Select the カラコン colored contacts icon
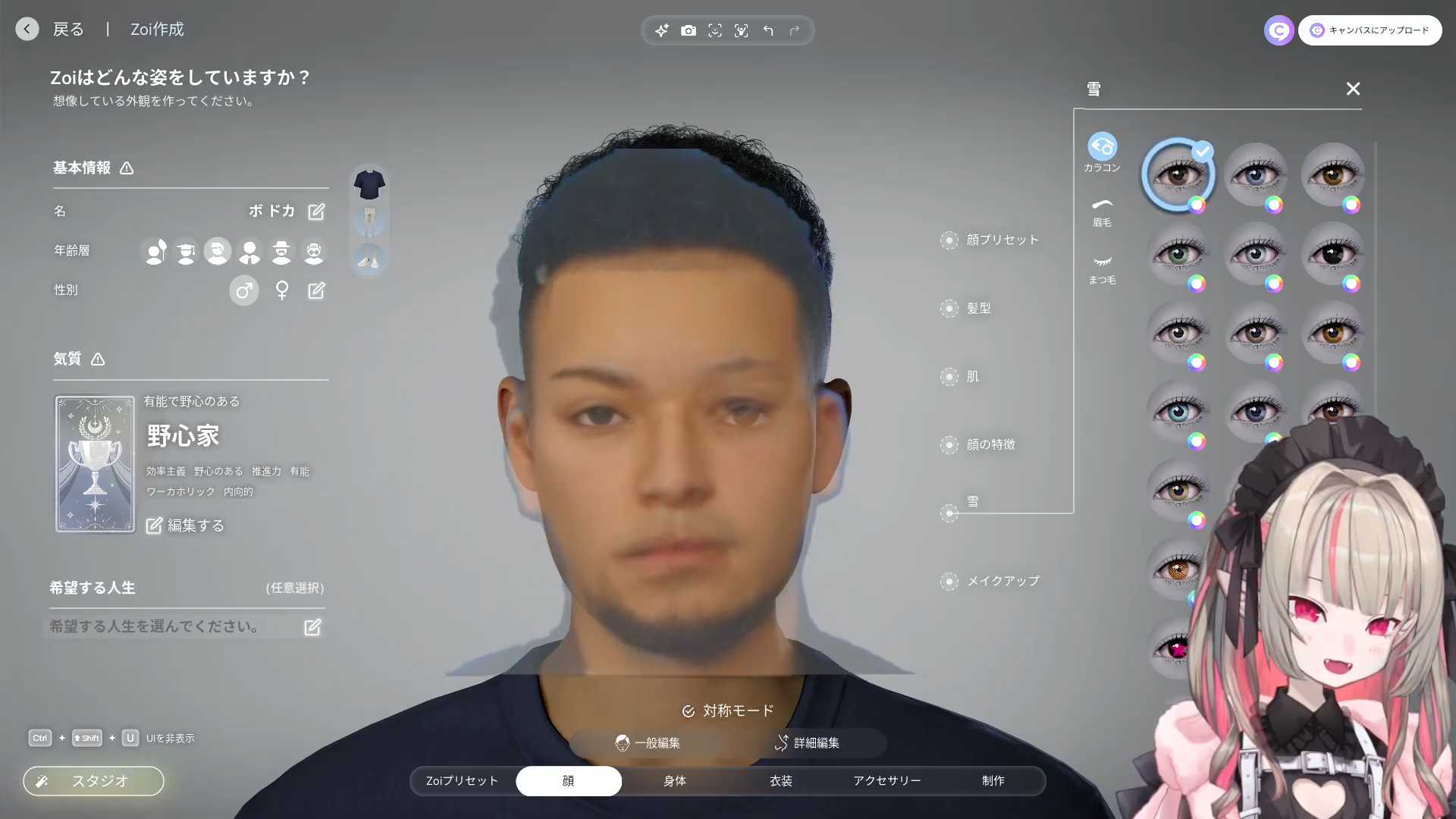1456x819 pixels. pyautogui.click(x=1102, y=147)
